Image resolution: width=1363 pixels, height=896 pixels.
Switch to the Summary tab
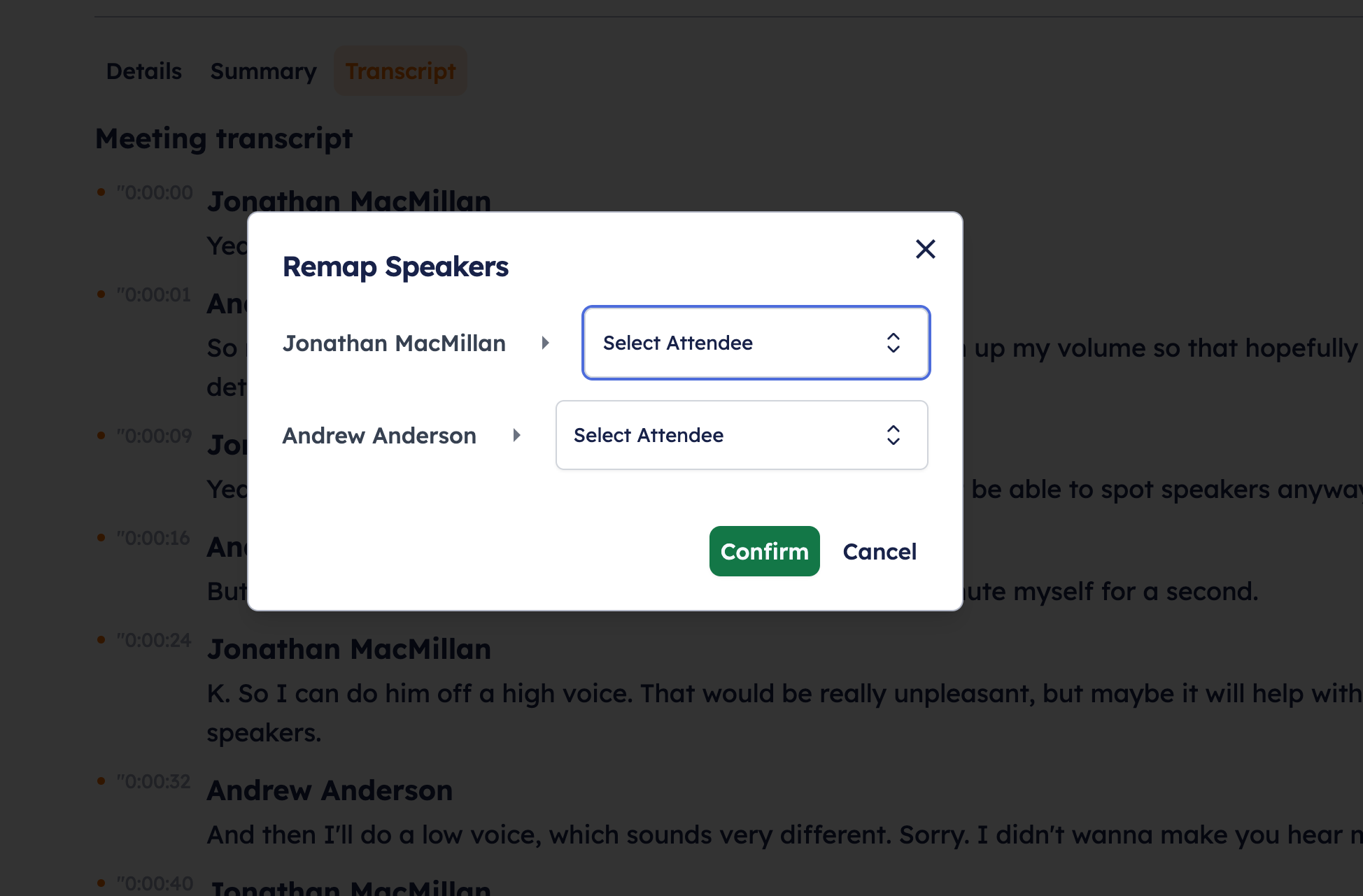263,71
